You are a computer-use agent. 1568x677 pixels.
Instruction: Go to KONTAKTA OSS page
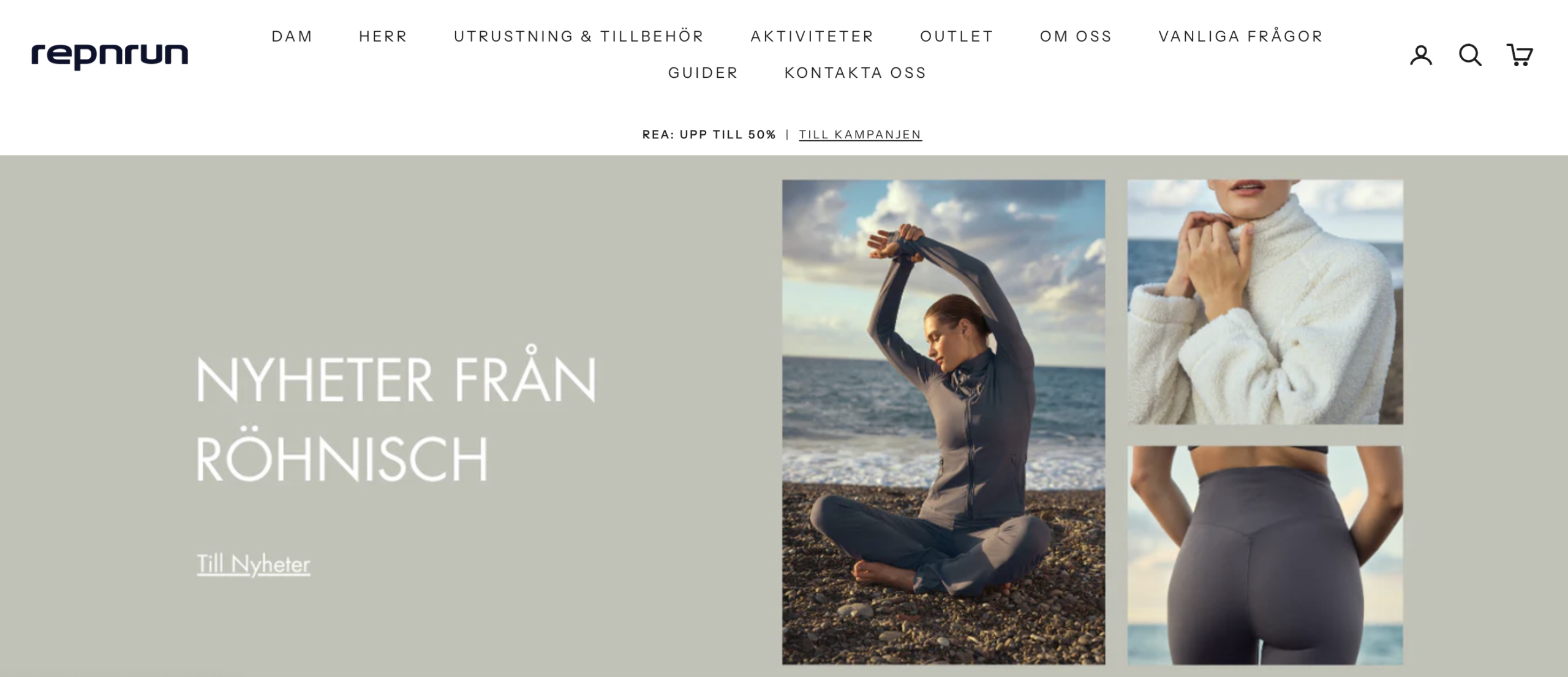pyautogui.click(x=856, y=72)
